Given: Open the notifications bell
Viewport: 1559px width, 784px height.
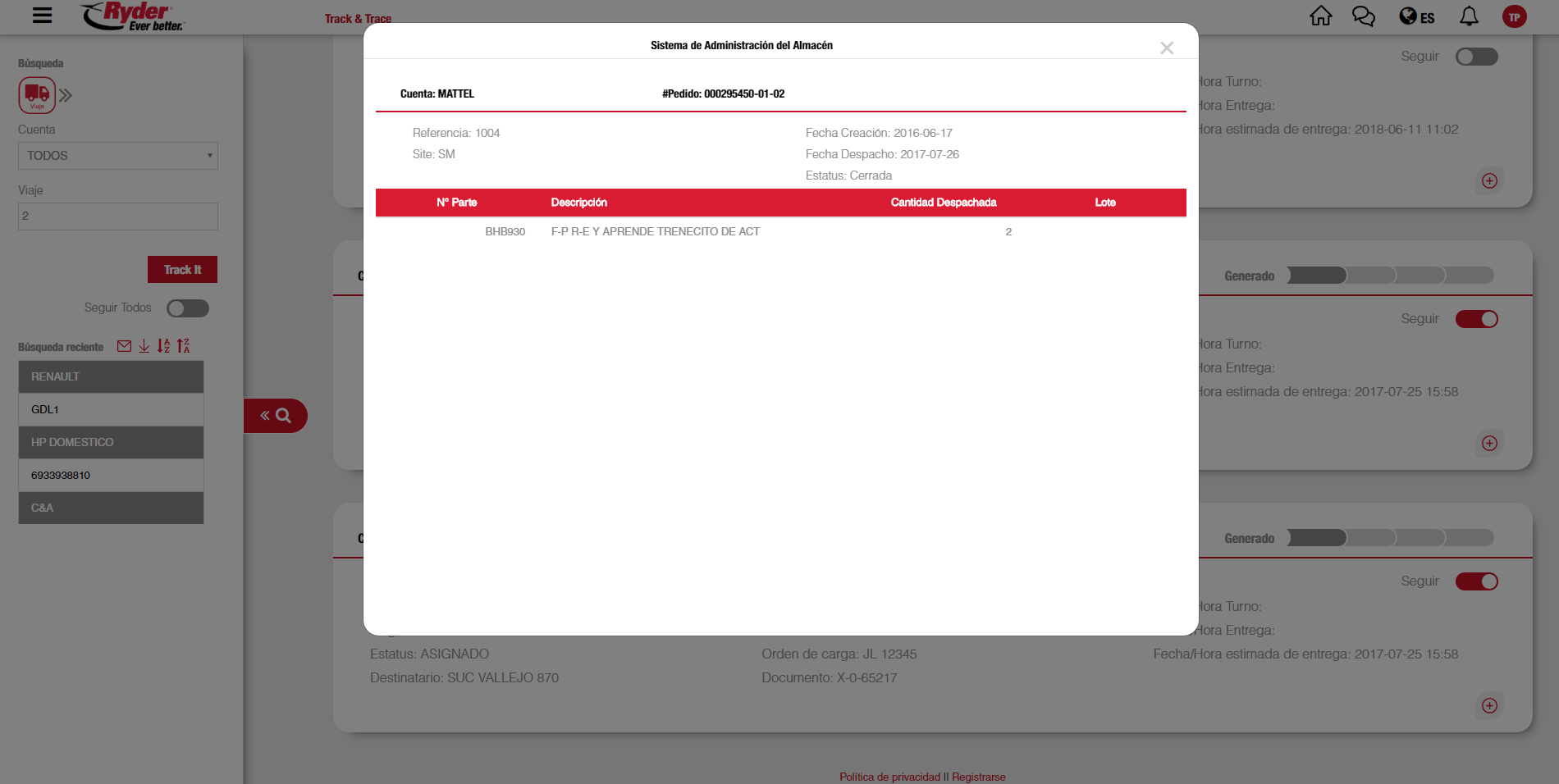Looking at the screenshot, I should (x=1469, y=16).
